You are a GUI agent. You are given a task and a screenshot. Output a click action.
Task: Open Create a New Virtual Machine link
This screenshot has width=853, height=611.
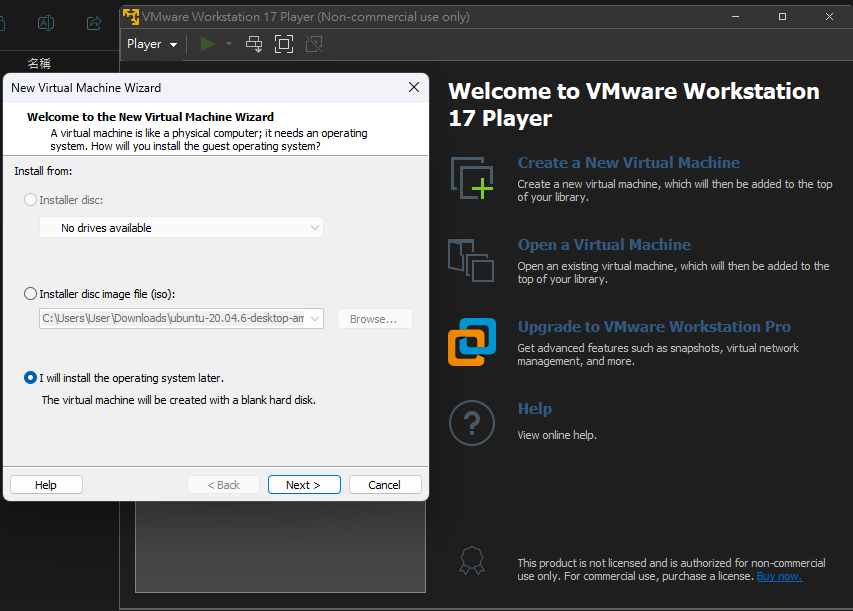pyautogui.click(x=628, y=163)
